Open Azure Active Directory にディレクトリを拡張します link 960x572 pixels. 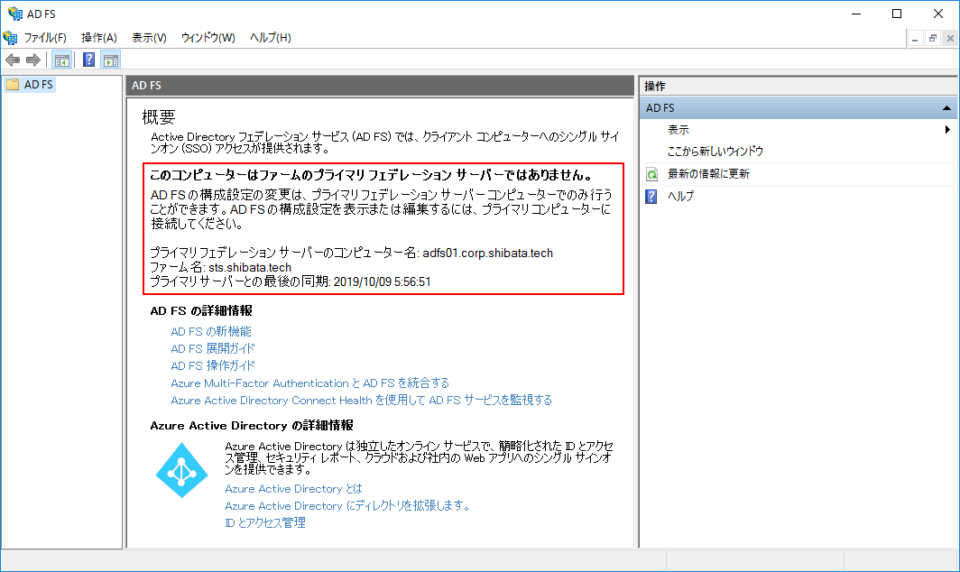[347, 506]
